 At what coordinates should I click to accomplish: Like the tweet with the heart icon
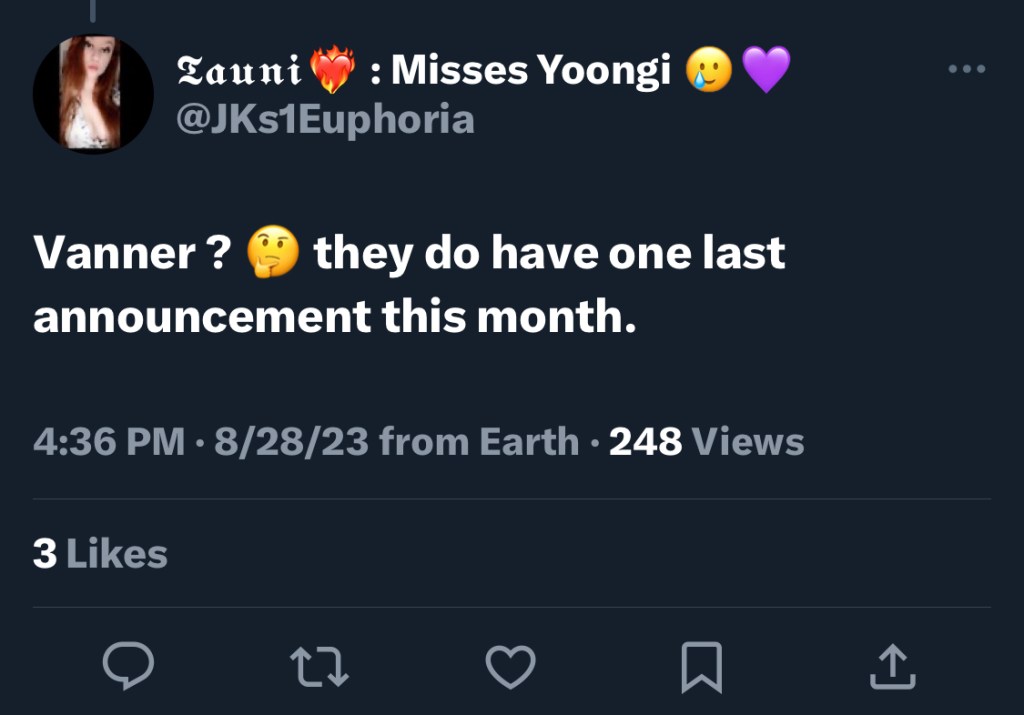click(510, 665)
